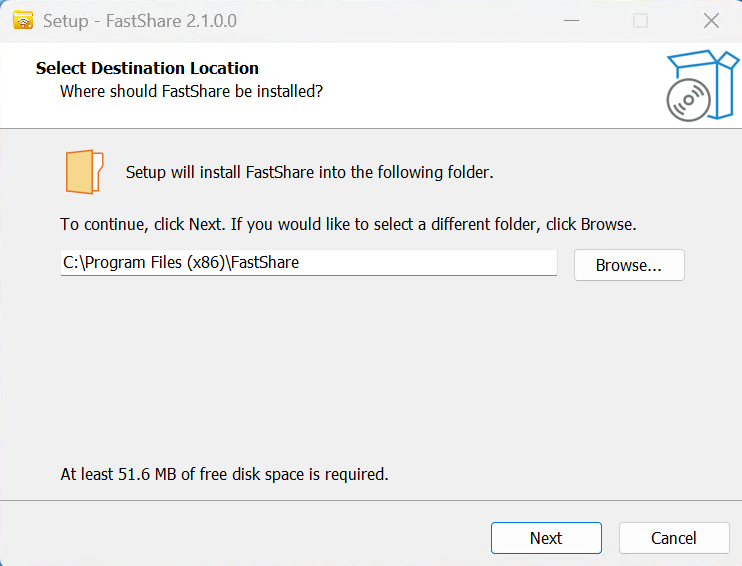Minimize the Setup window
The image size is (742, 566).
[x=571, y=21]
